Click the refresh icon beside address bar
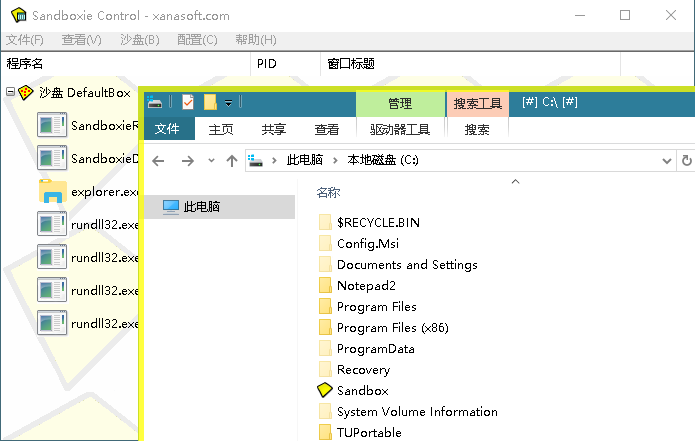Viewport: 695px width, 441px height. coord(686,160)
